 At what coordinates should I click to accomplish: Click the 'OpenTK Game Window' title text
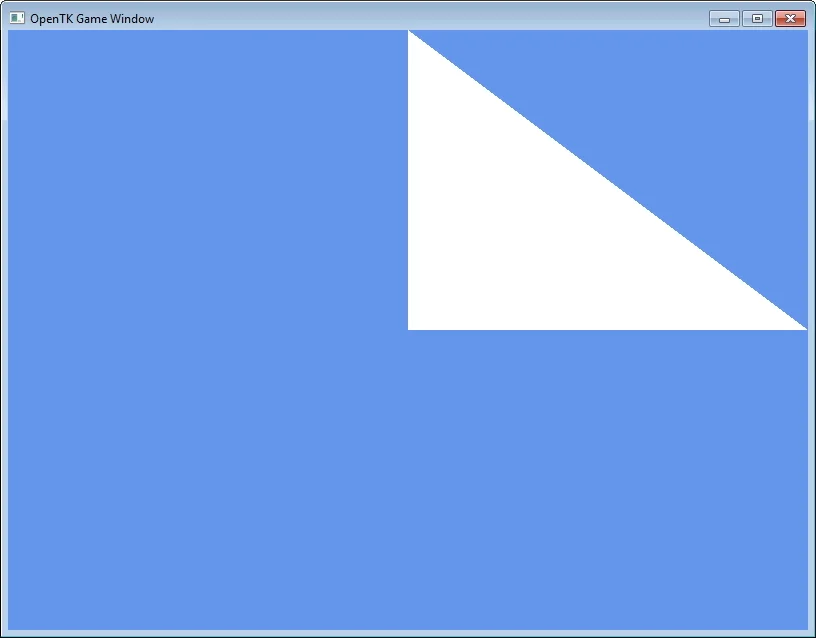point(92,19)
